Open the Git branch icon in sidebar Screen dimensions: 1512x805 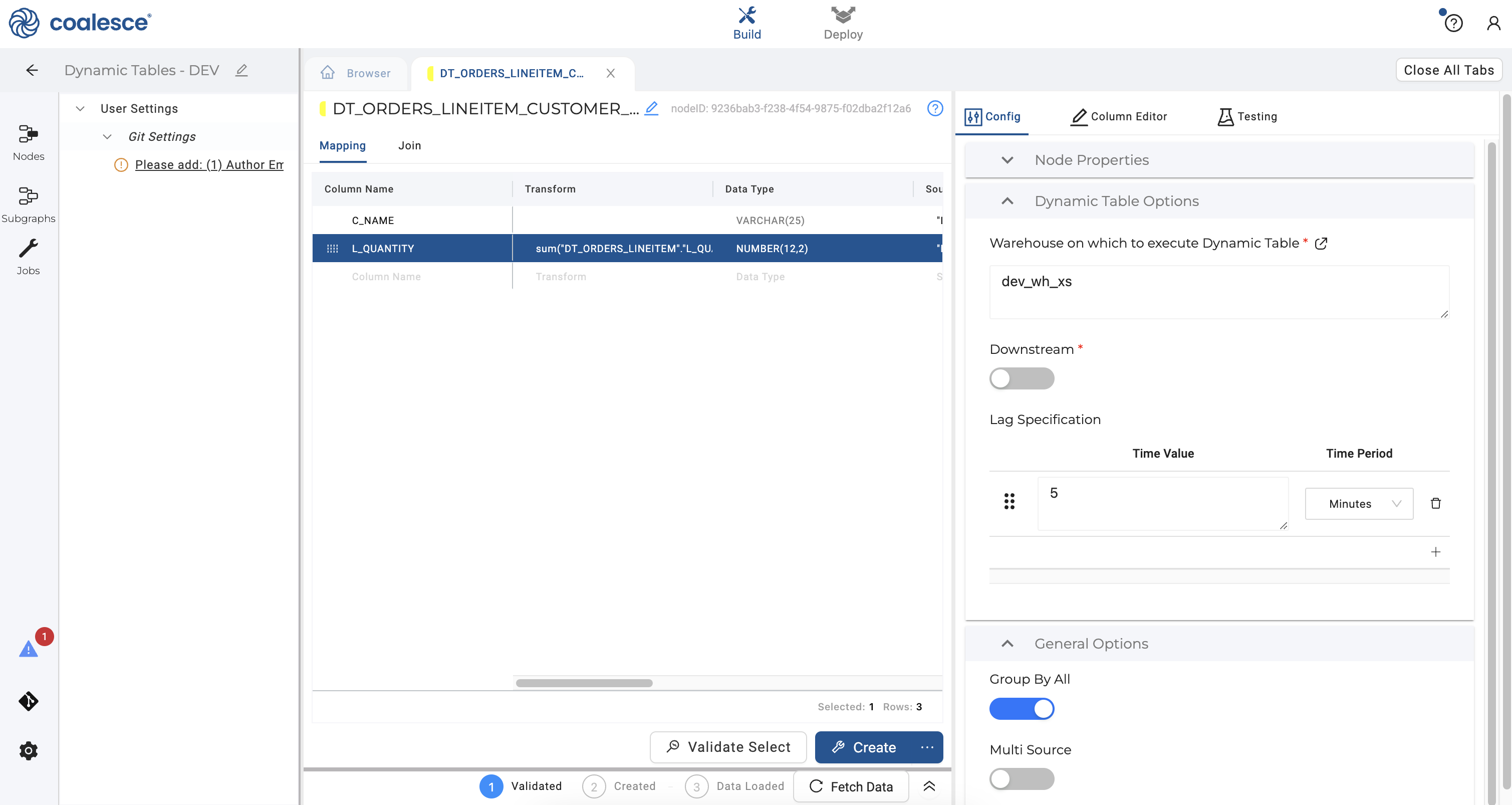click(28, 701)
